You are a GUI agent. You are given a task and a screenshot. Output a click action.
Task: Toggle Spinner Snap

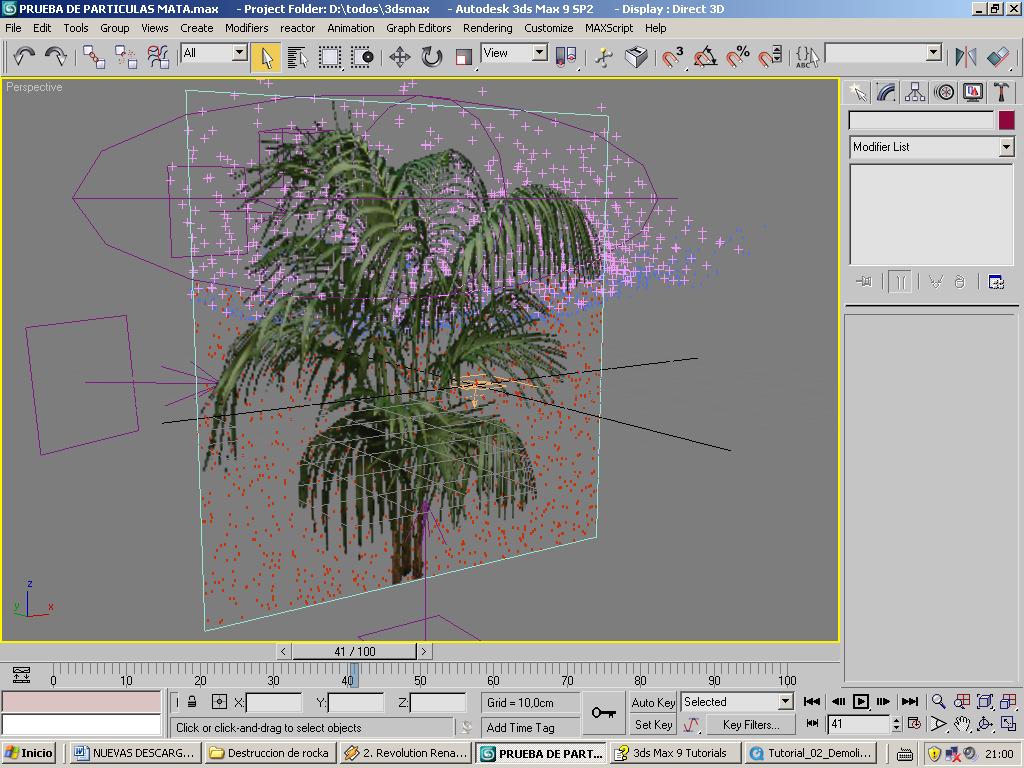click(x=770, y=57)
